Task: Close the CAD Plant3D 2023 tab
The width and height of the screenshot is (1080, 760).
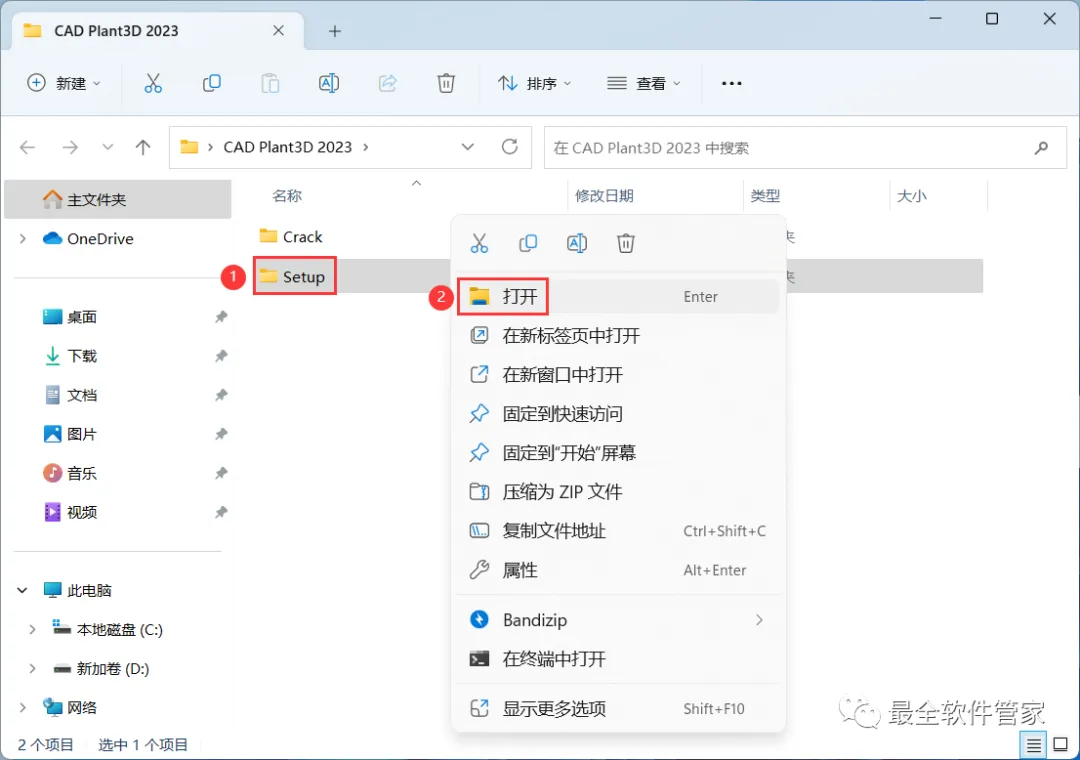Action: pos(278,30)
